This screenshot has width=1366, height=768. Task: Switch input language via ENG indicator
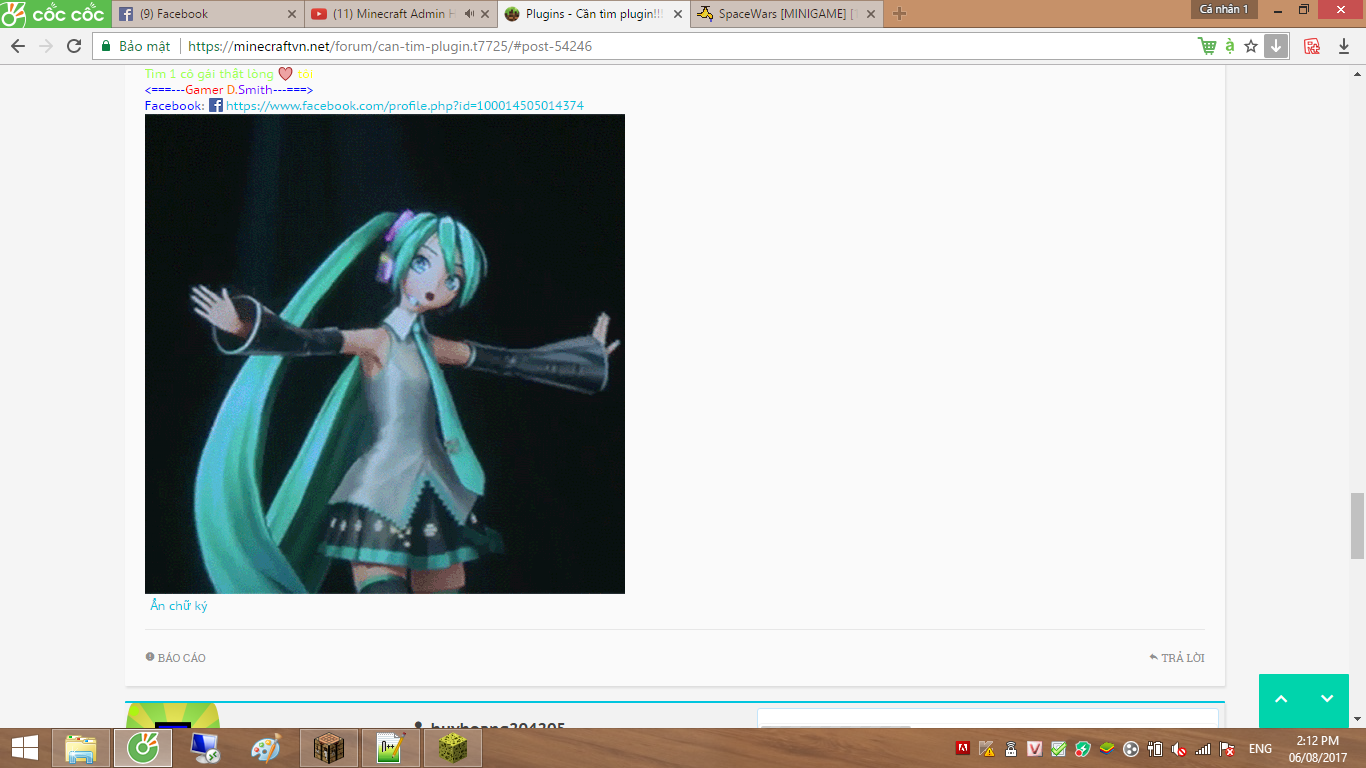click(x=1260, y=749)
